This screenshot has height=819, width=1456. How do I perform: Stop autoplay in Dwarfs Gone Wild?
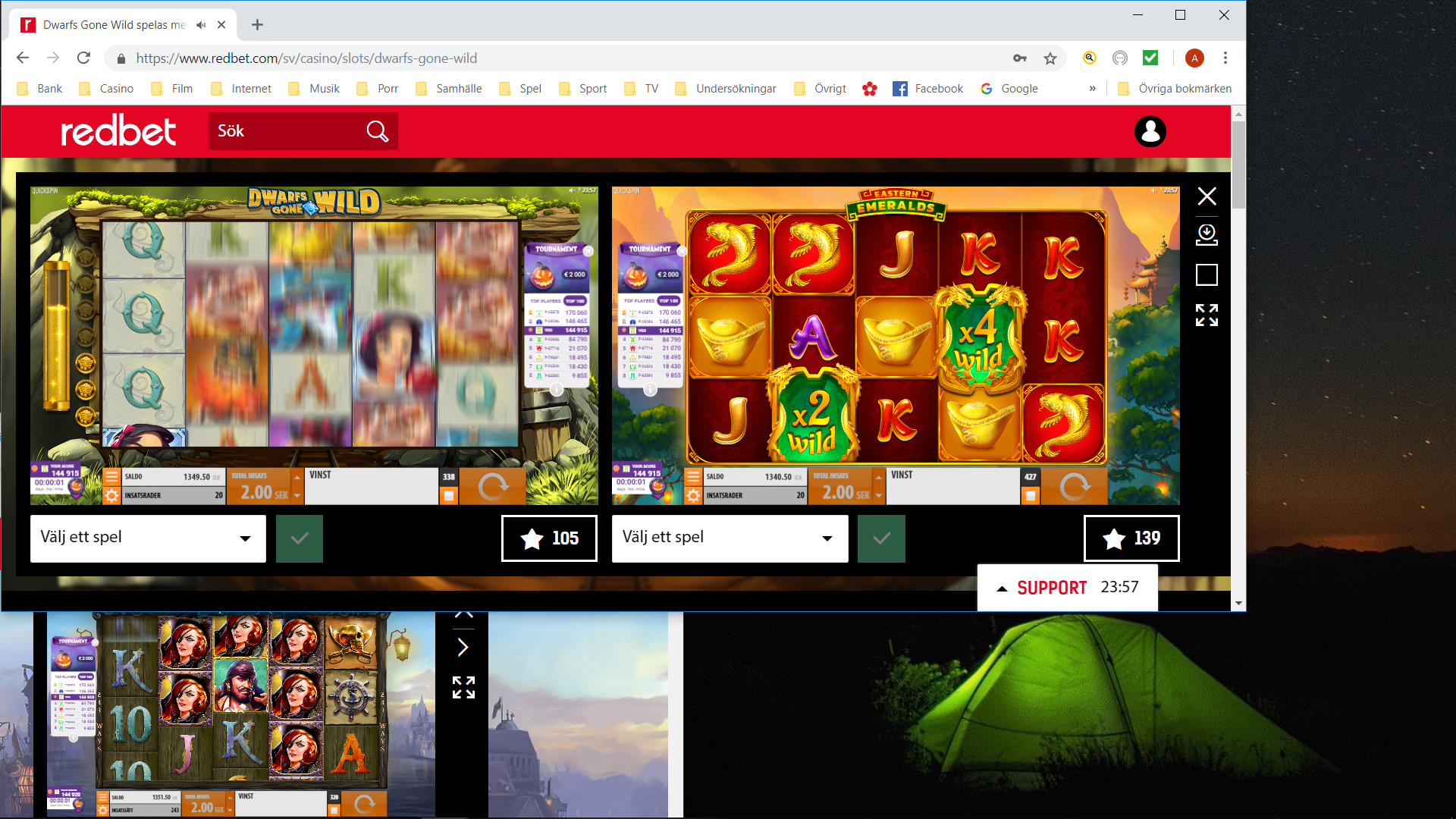[x=449, y=496]
